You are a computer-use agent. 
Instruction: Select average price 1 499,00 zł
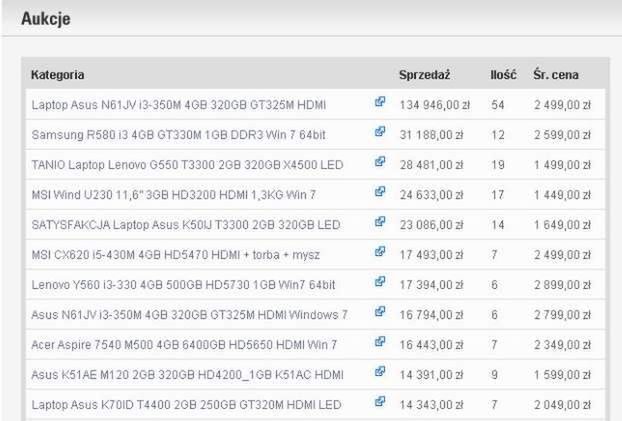pos(562,165)
